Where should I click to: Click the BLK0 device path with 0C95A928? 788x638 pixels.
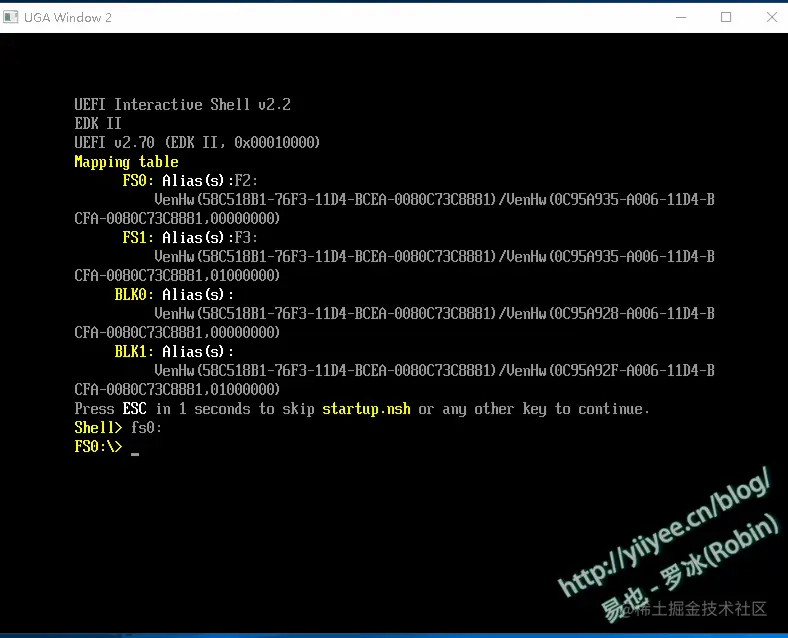pyautogui.click(x=434, y=313)
